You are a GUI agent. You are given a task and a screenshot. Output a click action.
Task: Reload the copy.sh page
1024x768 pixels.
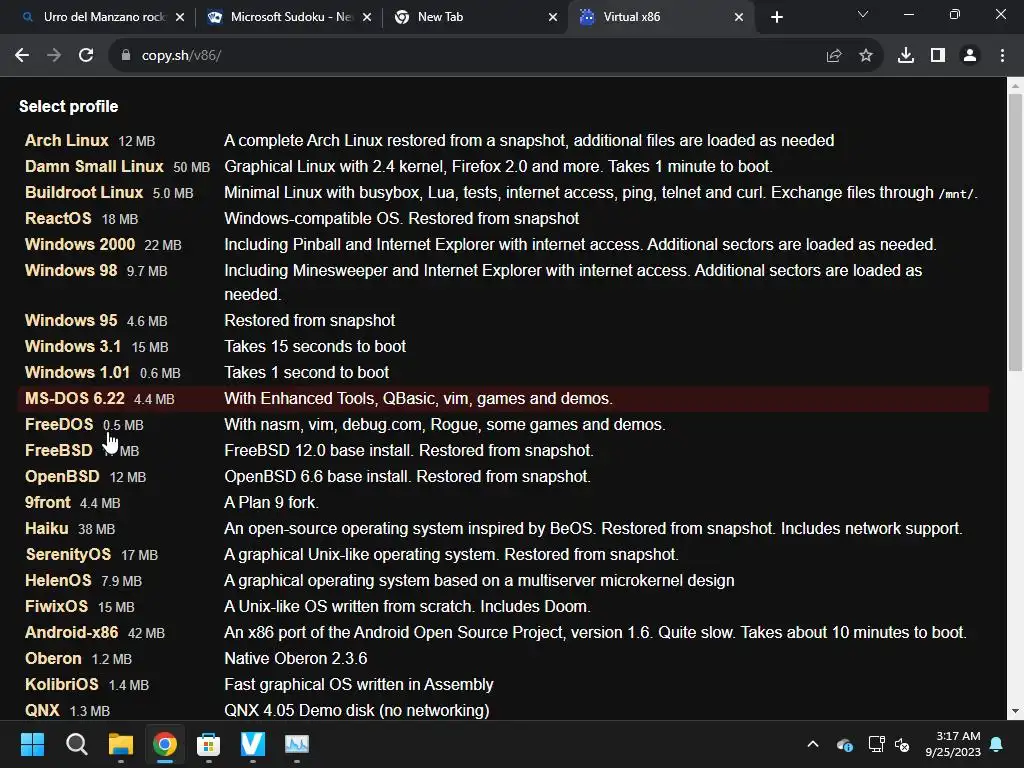(86, 56)
